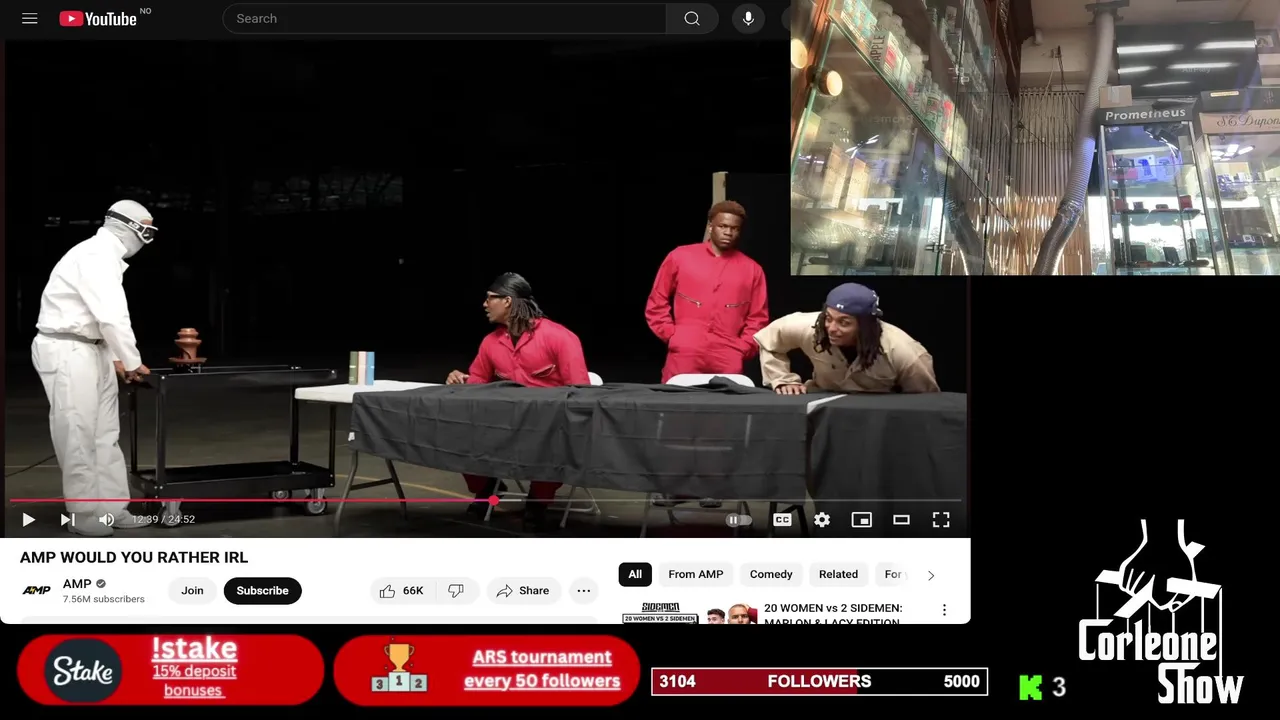Click into the YouTube search field
This screenshot has width=1280, height=720.
pyautogui.click(x=444, y=19)
